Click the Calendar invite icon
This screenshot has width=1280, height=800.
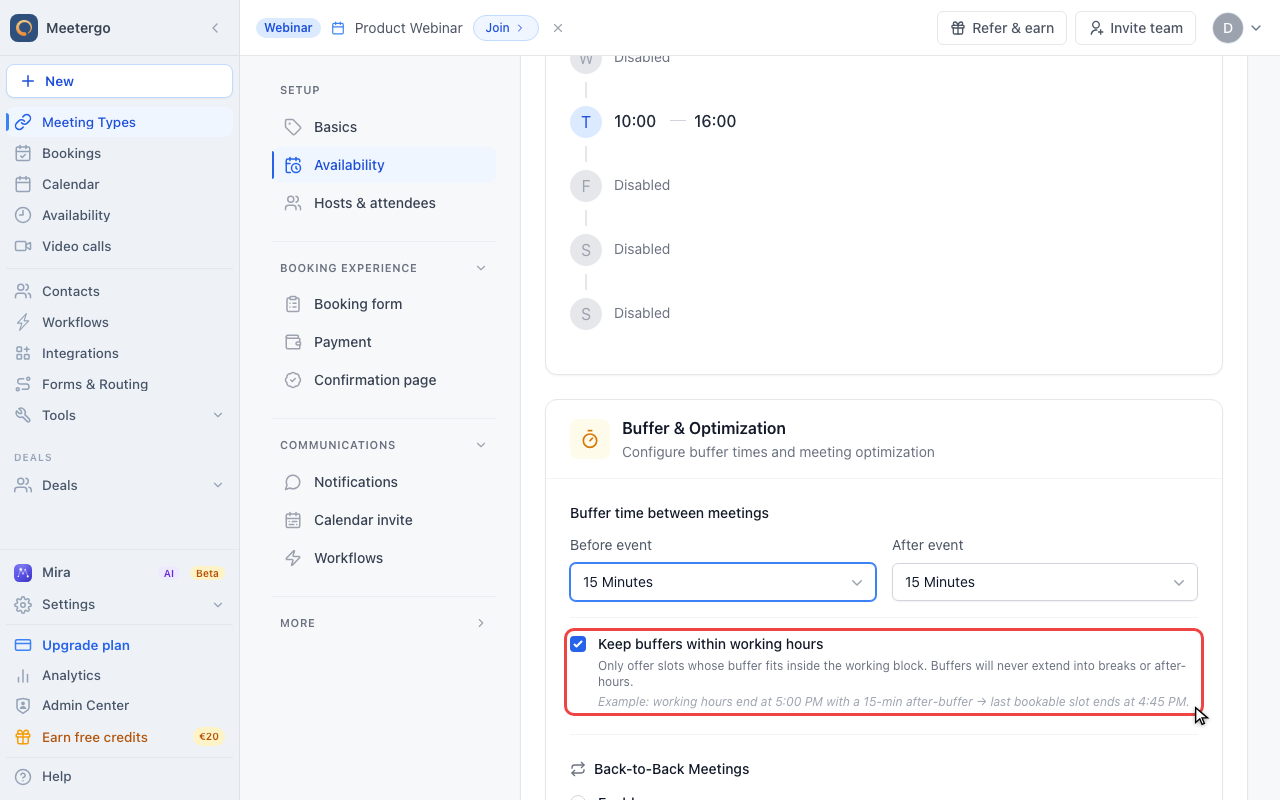293,520
